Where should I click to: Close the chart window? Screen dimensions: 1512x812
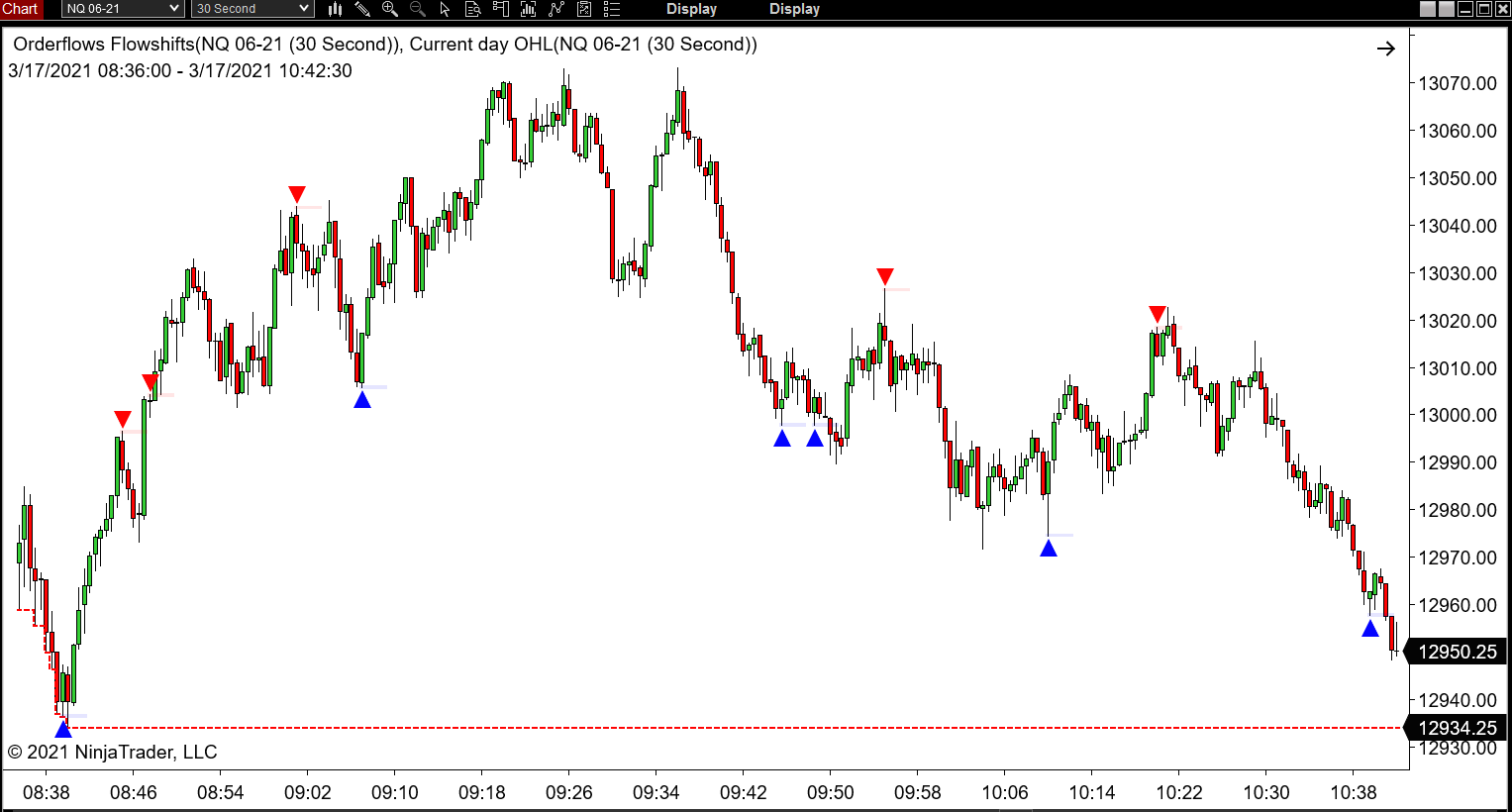[x=1502, y=9]
